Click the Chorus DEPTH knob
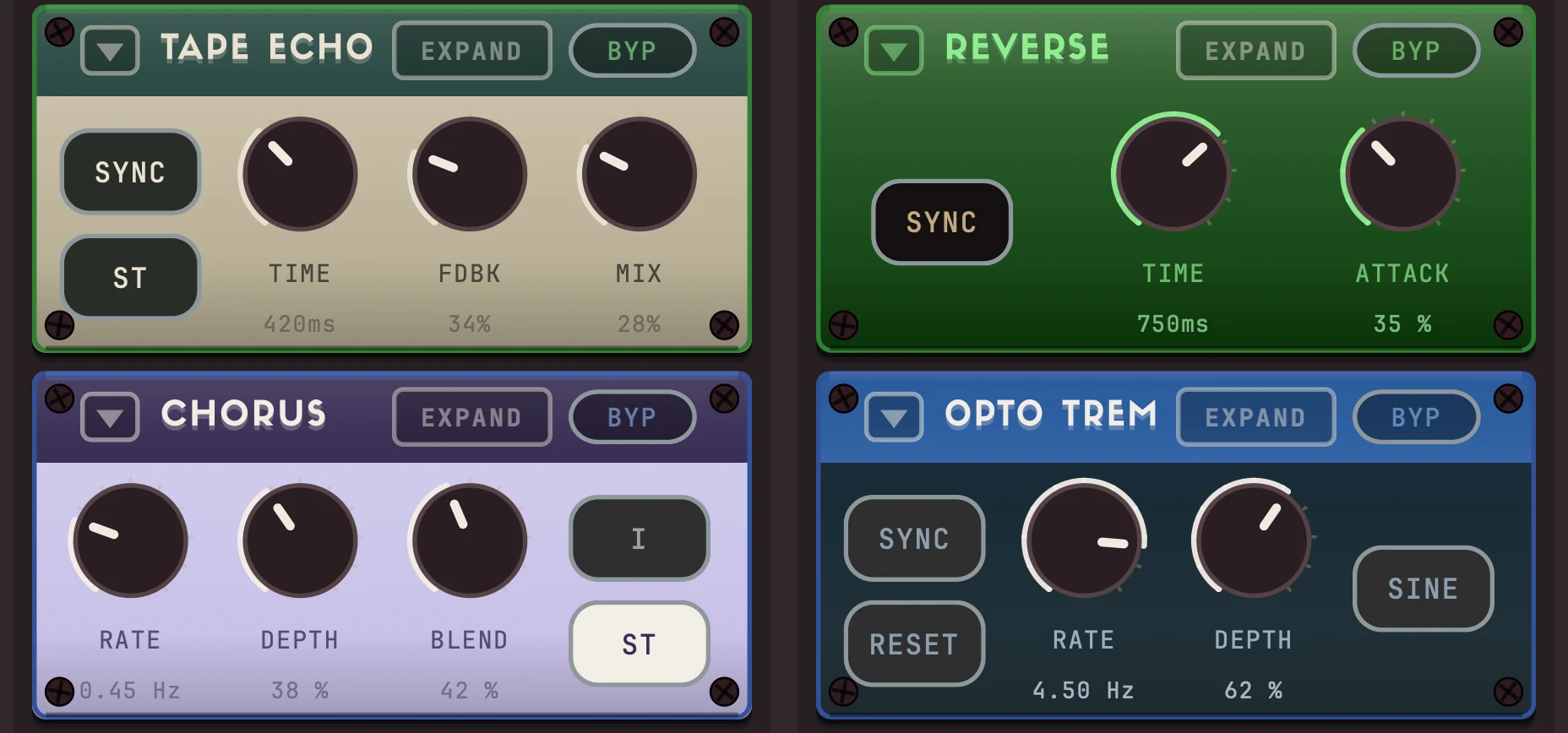The image size is (1568, 733). pyautogui.click(x=300, y=540)
